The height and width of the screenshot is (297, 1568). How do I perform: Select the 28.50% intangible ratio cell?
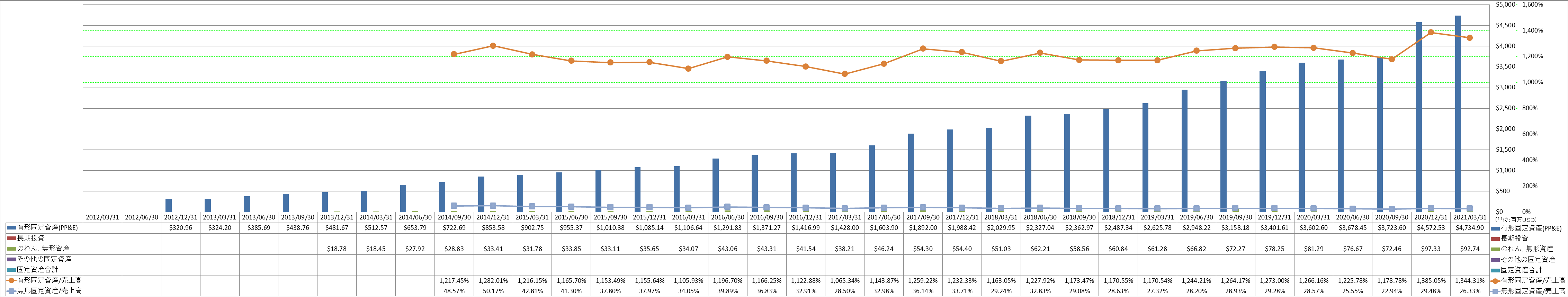click(845, 291)
